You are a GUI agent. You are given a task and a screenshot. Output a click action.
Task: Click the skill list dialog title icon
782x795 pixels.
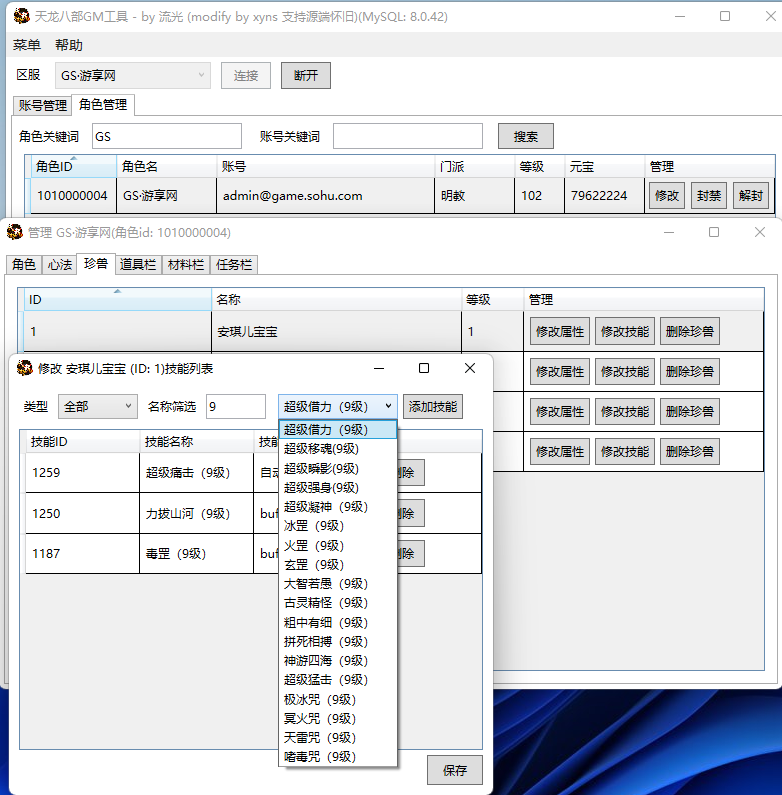[x=24, y=369]
